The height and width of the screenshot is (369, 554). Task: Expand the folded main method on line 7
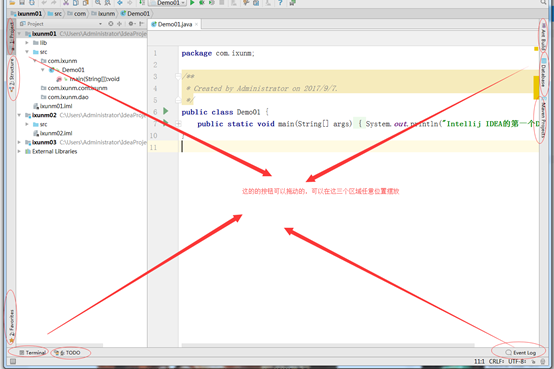[178, 124]
